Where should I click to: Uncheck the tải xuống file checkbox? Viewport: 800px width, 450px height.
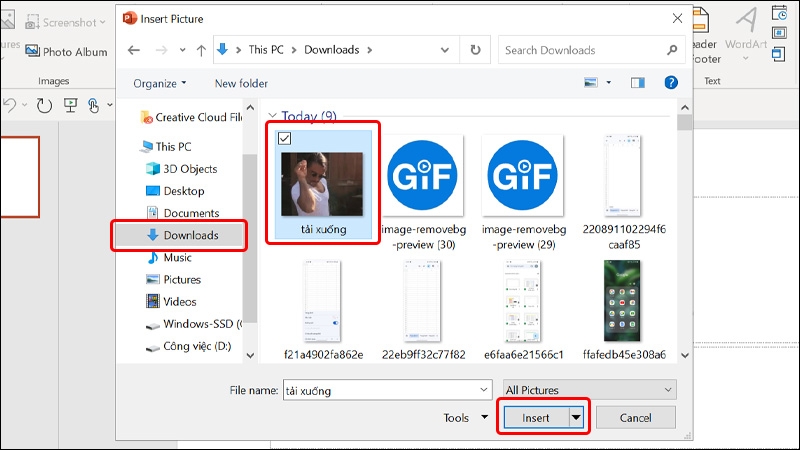[x=284, y=138]
